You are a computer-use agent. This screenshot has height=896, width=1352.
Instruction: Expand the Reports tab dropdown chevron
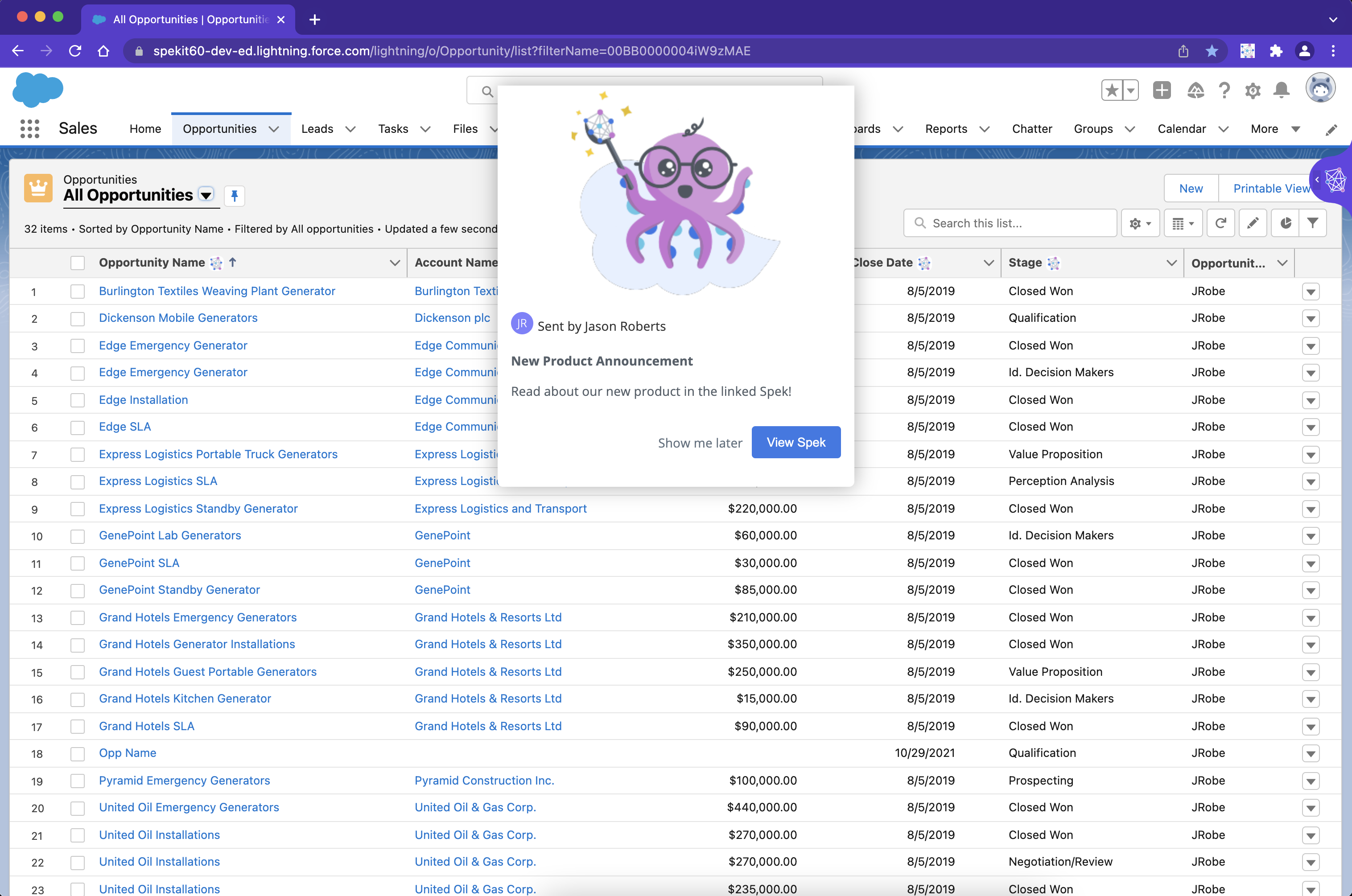pyautogui.click(x=985, y=129)
